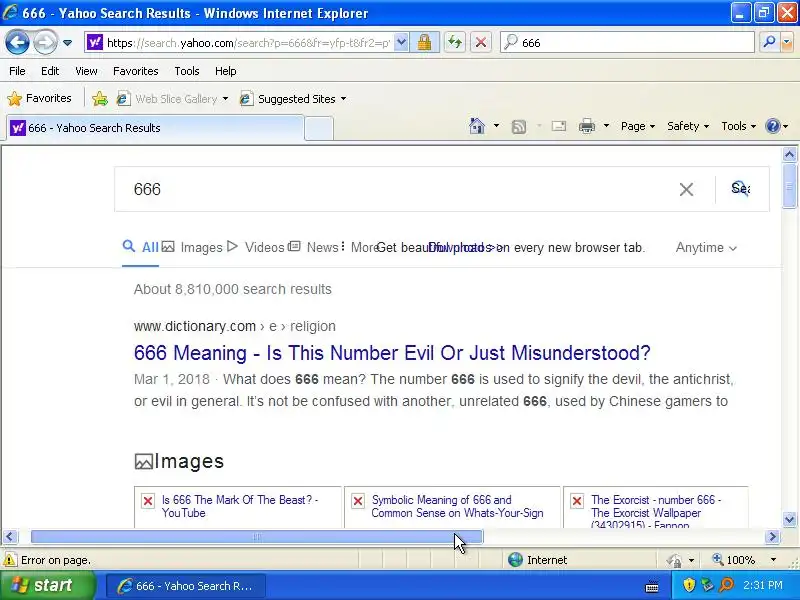Click the horizontal scrollbar thumb

click(257, 537)
